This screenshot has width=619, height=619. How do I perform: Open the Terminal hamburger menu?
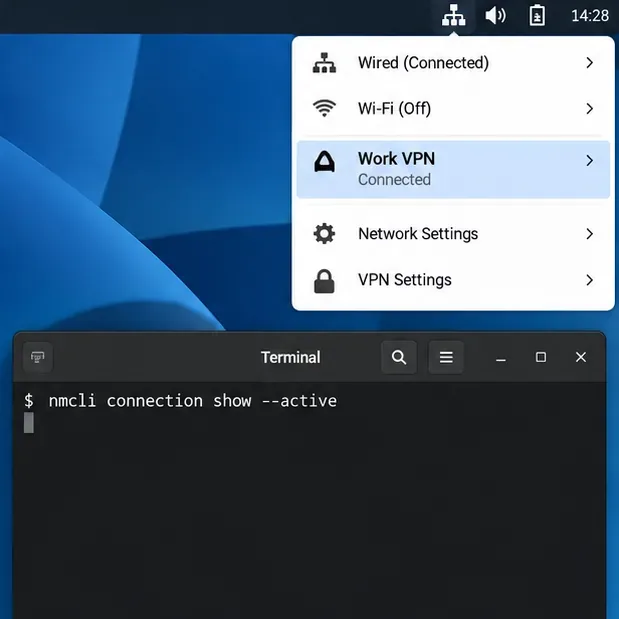446,357
